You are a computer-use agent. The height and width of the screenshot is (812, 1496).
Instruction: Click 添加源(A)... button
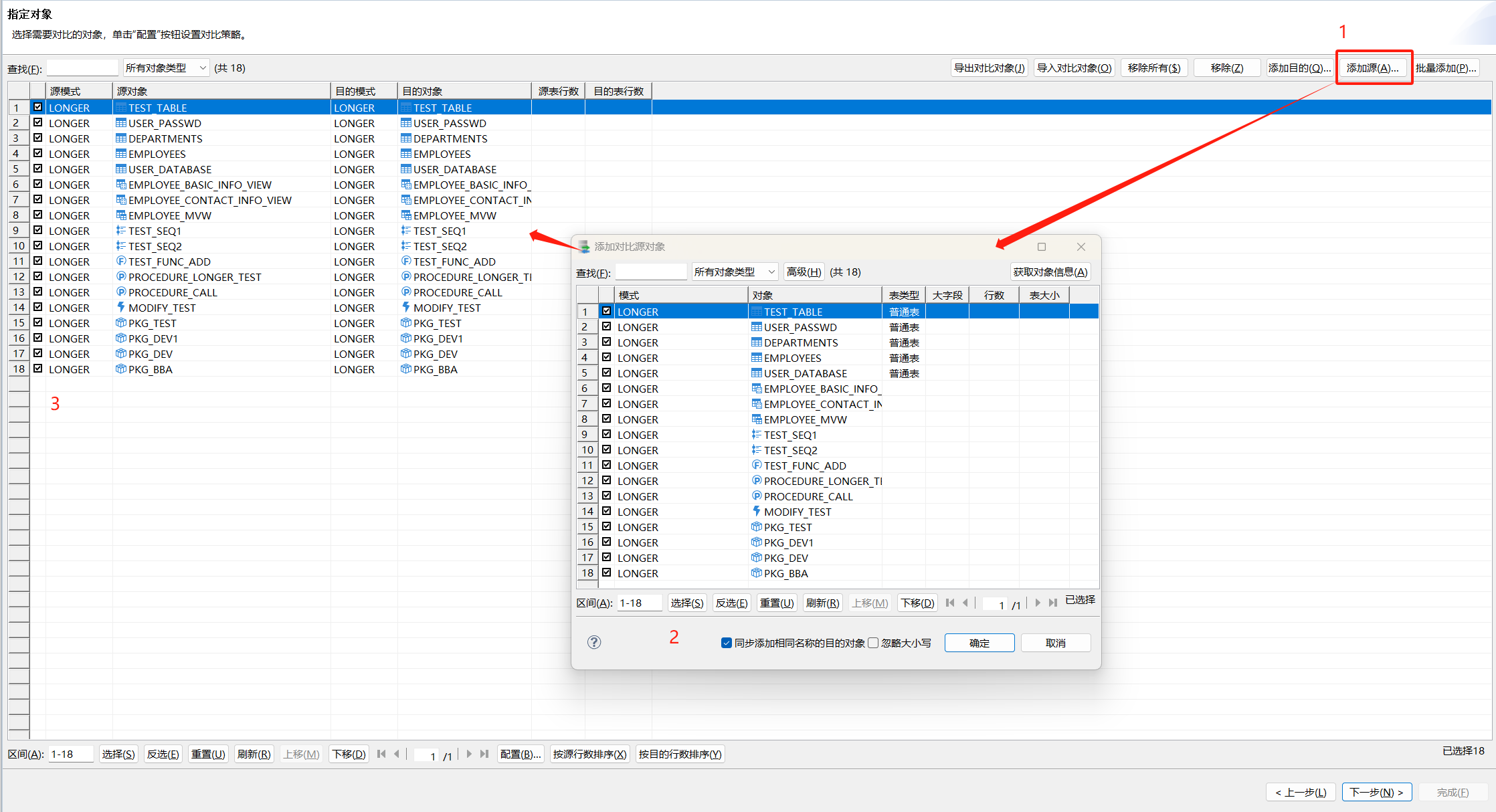(1372, 68)
